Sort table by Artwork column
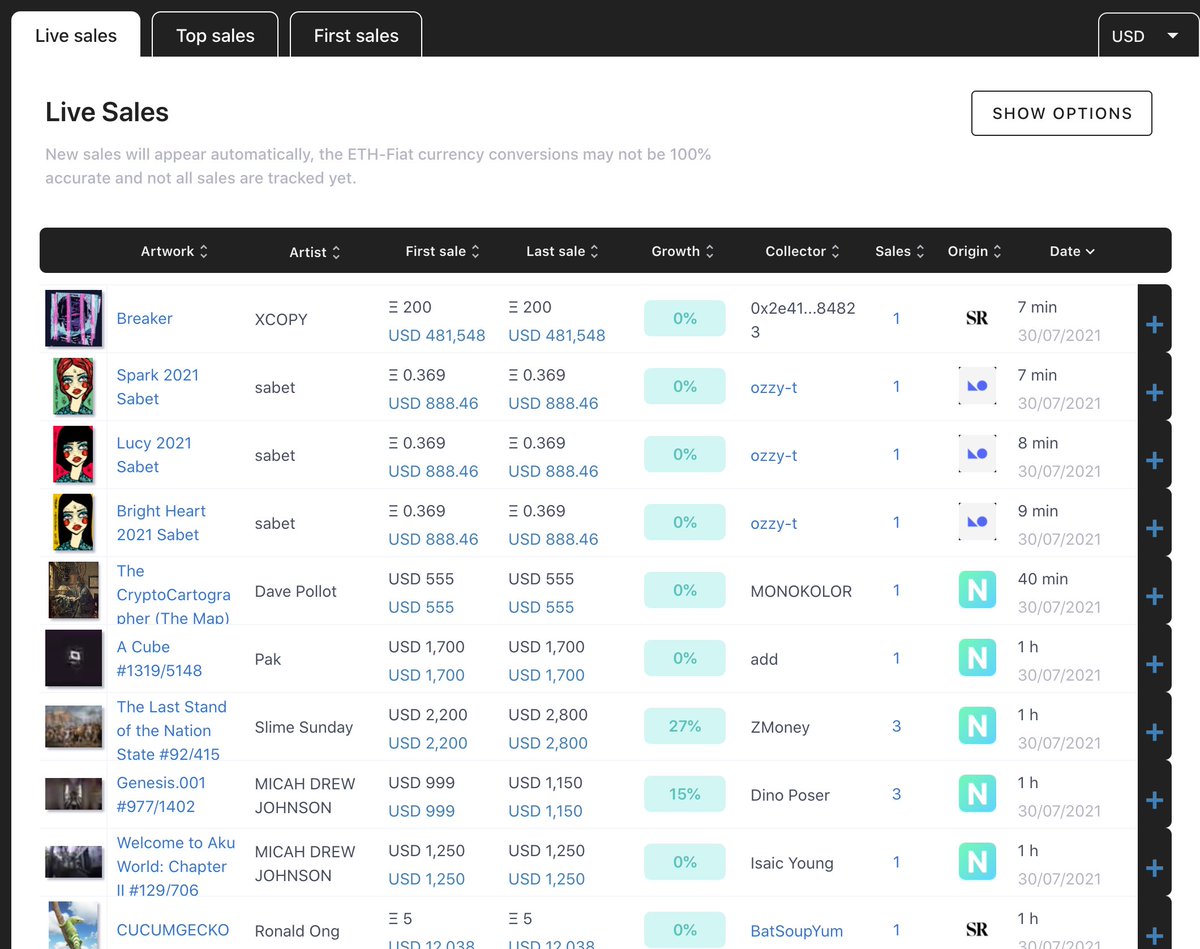 [x=174, y=251]
